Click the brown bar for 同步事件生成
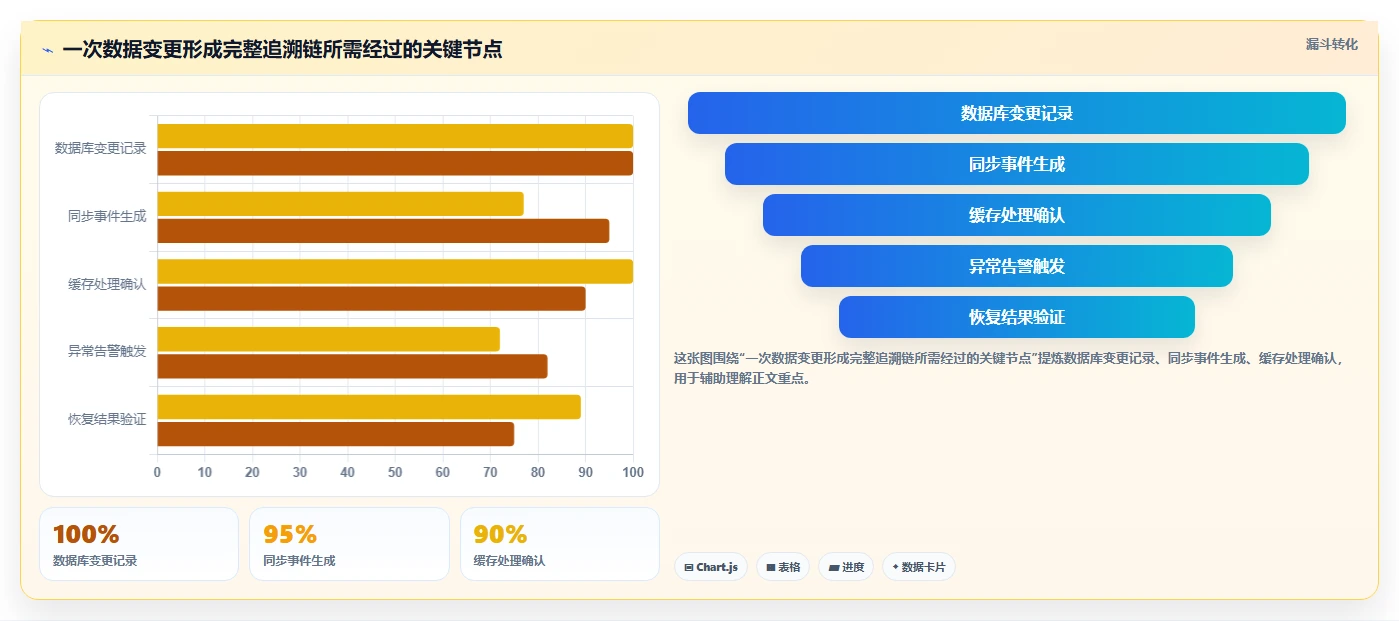Viewport: 1399px width, 621px height. pos(383,231)
